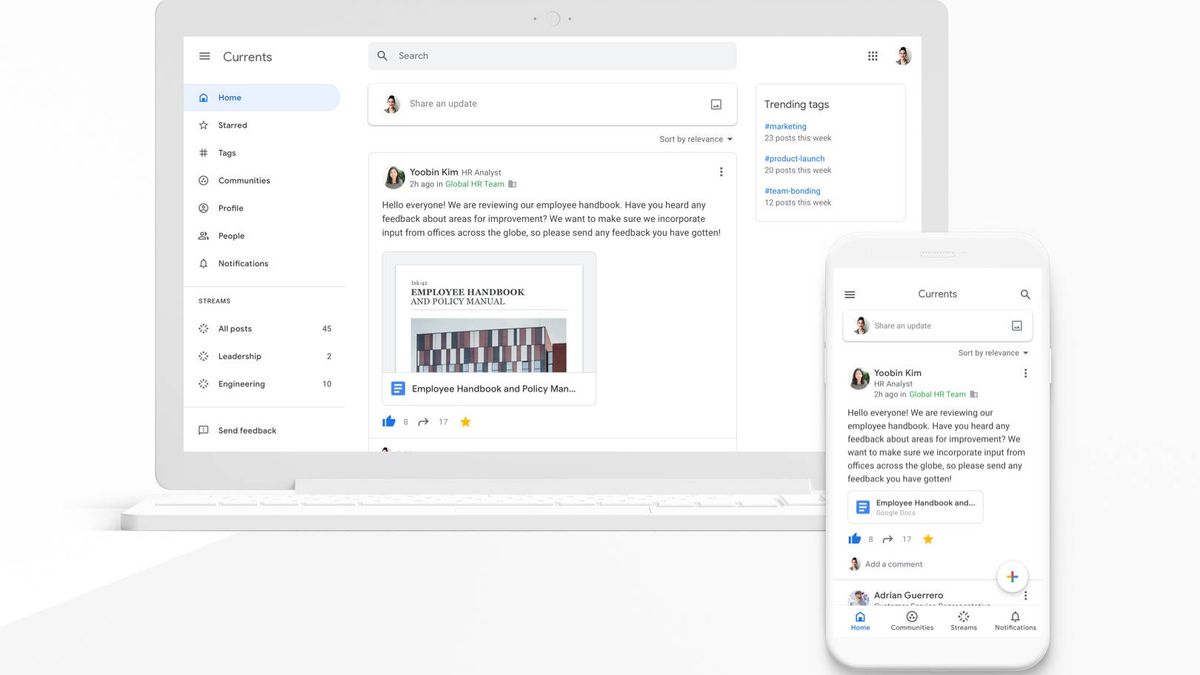Tap the Global HR Team link on phone post

(937, 394)
